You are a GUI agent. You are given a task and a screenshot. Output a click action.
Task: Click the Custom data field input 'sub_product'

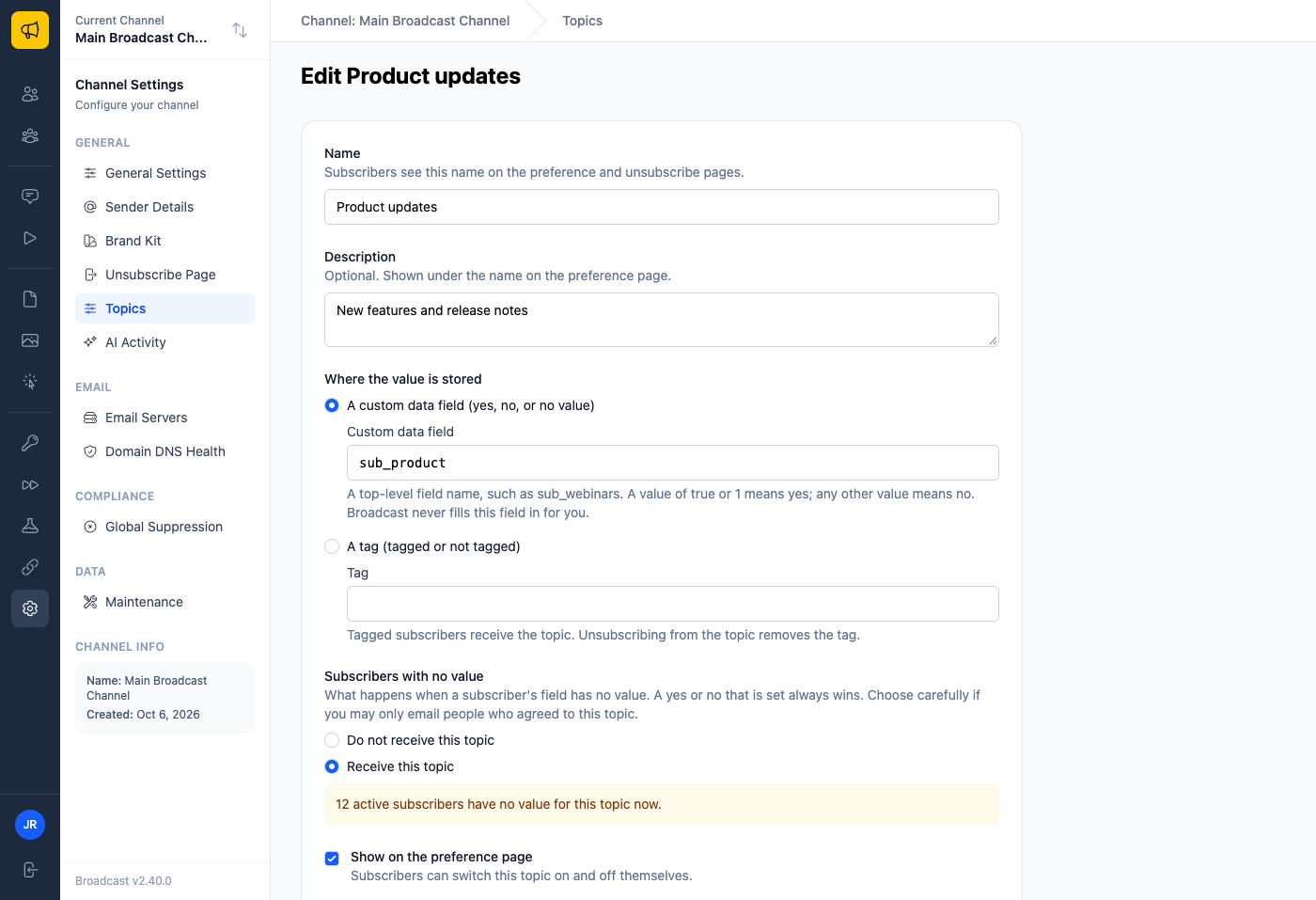click(x=673, y=463)
